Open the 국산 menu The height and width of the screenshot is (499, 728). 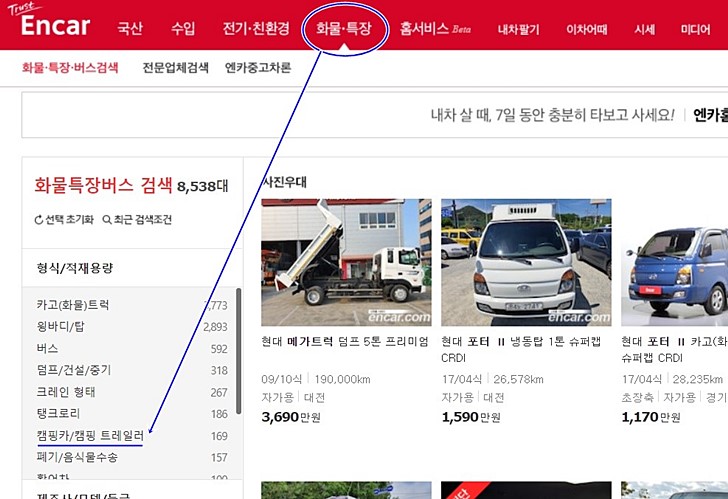tap(130, 28)
